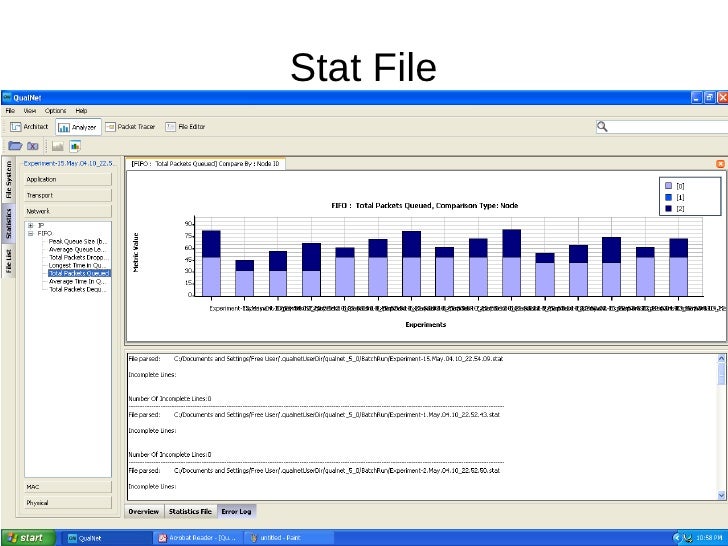Open the Options menu

[55, 110]
